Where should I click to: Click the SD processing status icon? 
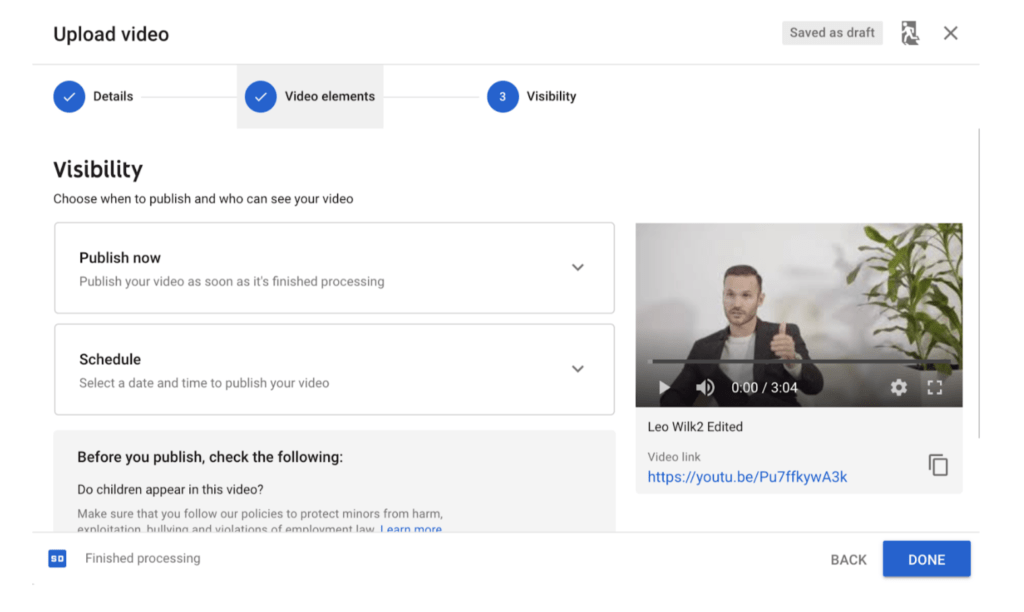pos(57,558)
